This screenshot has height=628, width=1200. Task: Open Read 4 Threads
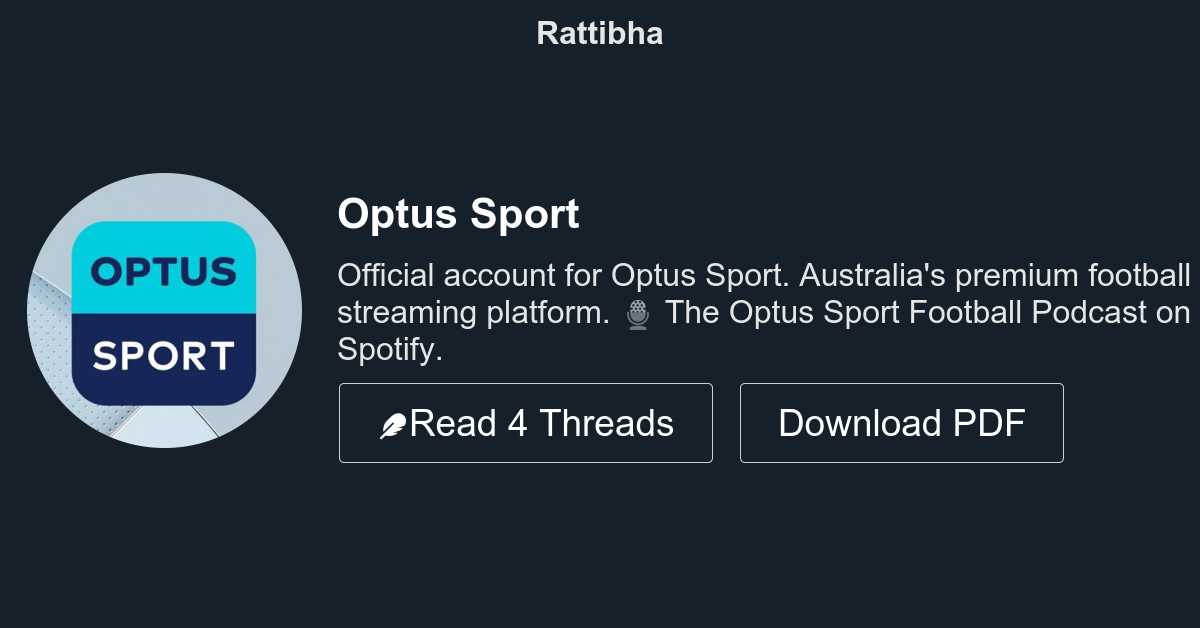pyautogui.click(x=525, y=422)
